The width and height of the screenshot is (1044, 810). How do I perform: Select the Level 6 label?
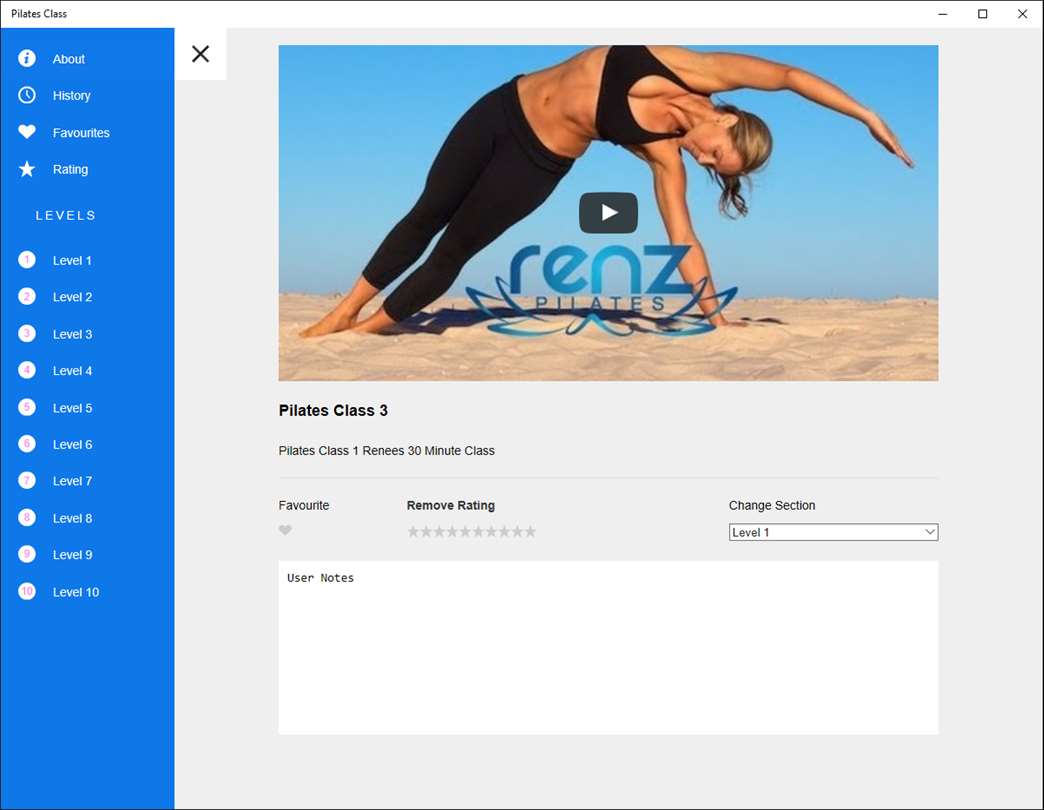point(73,445)
